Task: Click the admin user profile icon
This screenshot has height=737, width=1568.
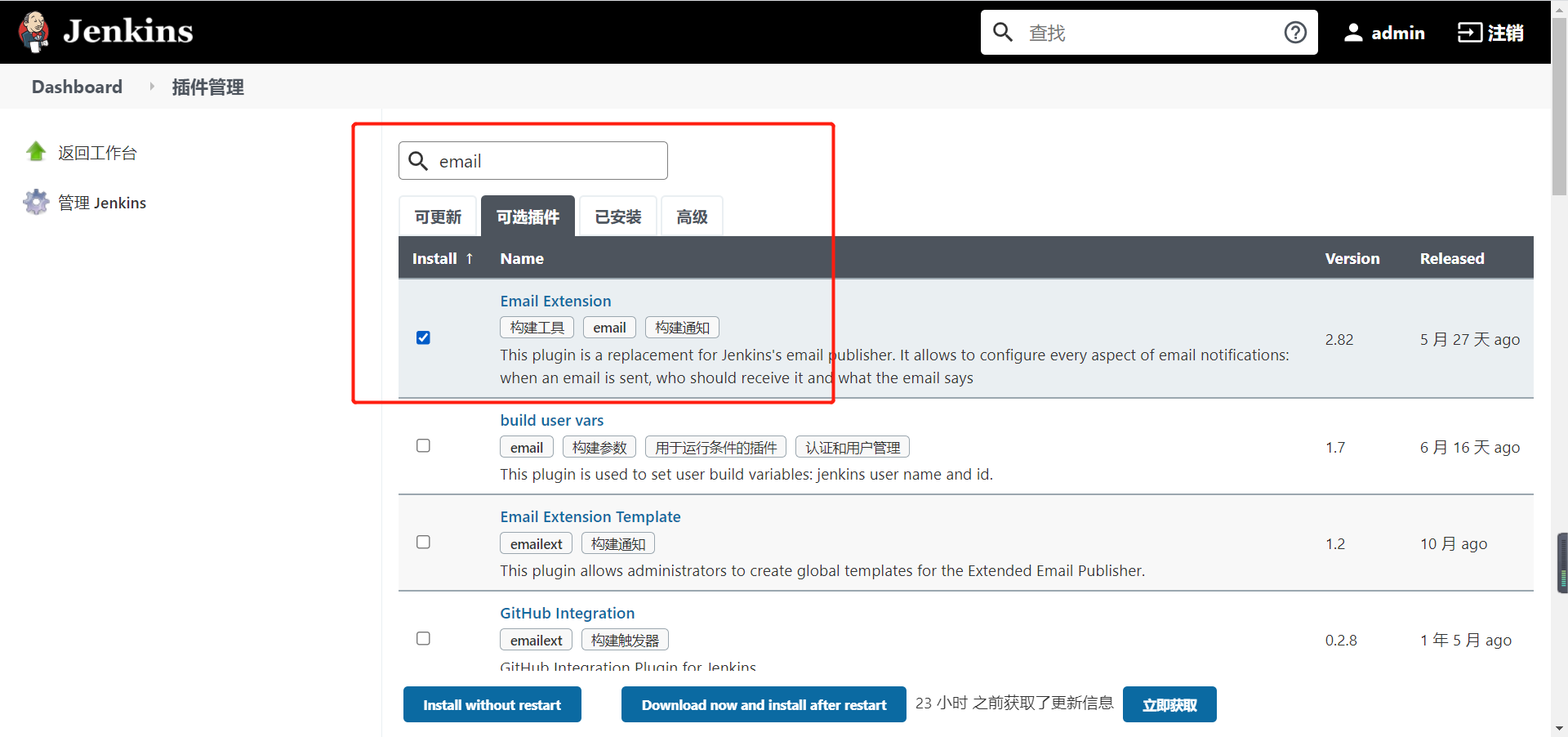Action: (1355, 33)
